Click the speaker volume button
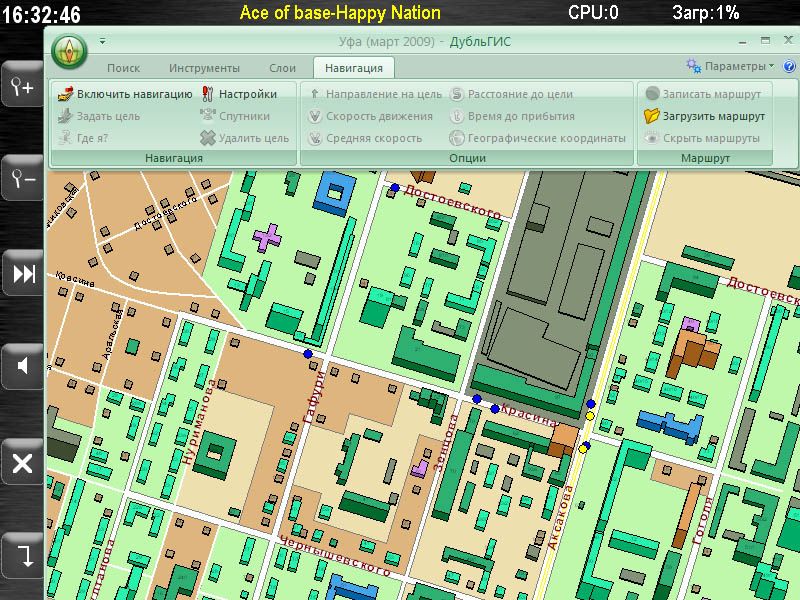 click(22, 368)
